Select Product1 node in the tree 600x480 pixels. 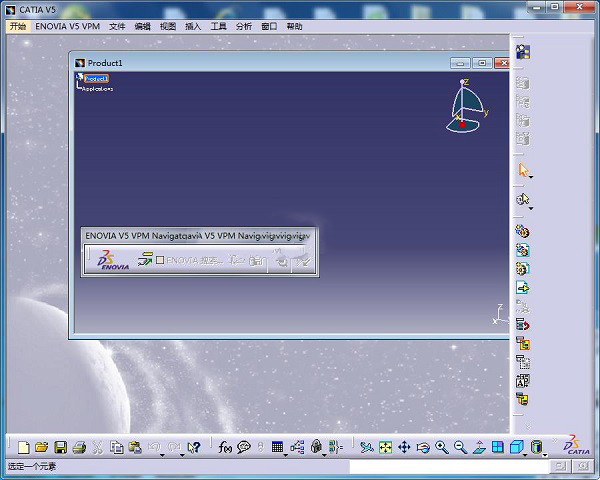coord(96,78)
